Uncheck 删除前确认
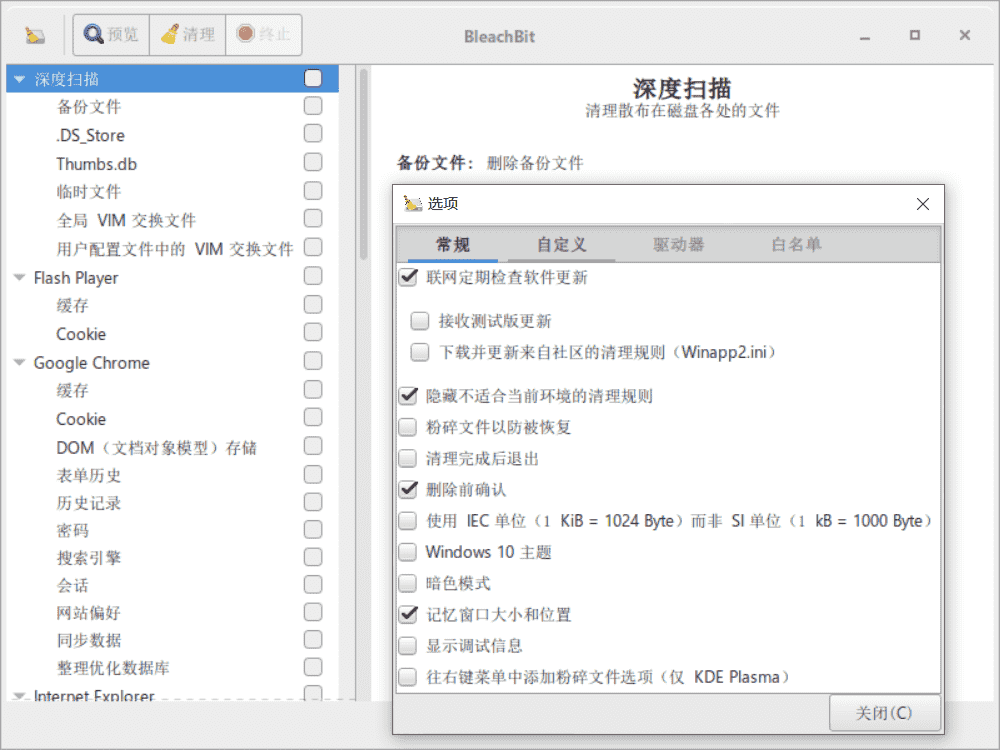Screen dimensions: 1000x750 (x=407, y=489)
